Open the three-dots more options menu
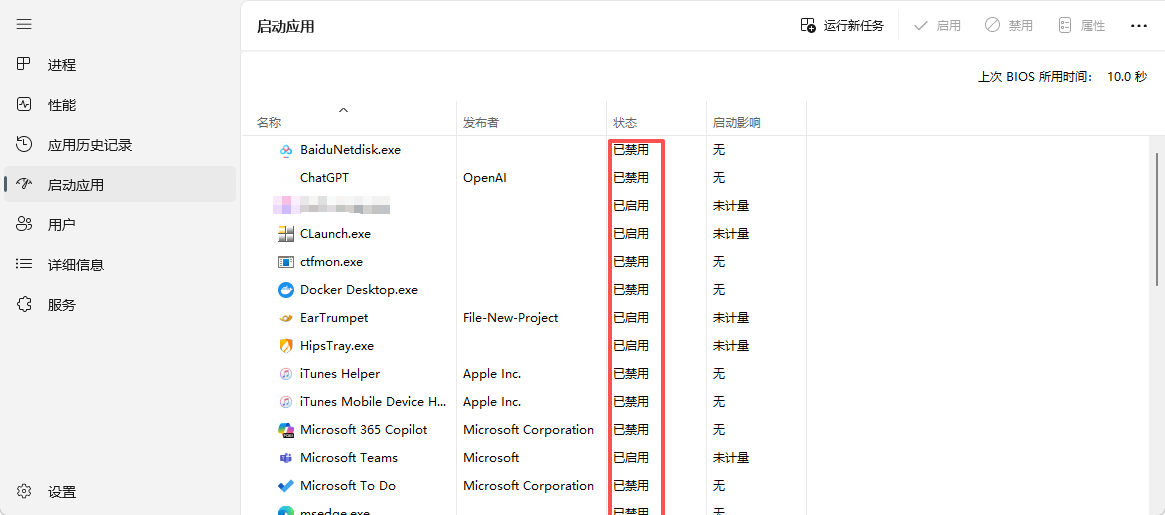Image resolution: width=1165 pixels, height=515 pixels. pyautogui.click(x=1138, y=26)
